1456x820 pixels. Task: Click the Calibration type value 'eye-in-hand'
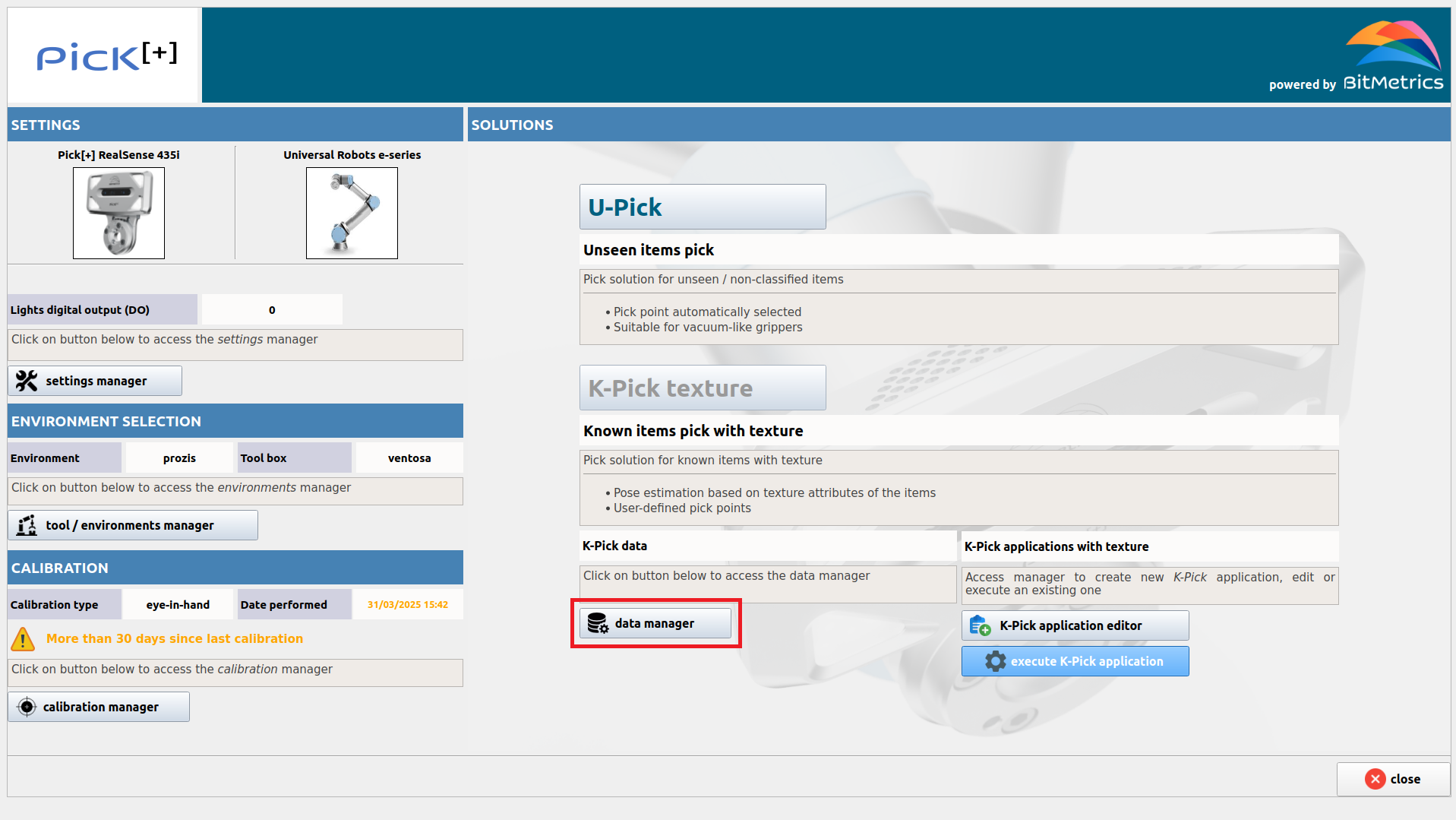point(178,604)
